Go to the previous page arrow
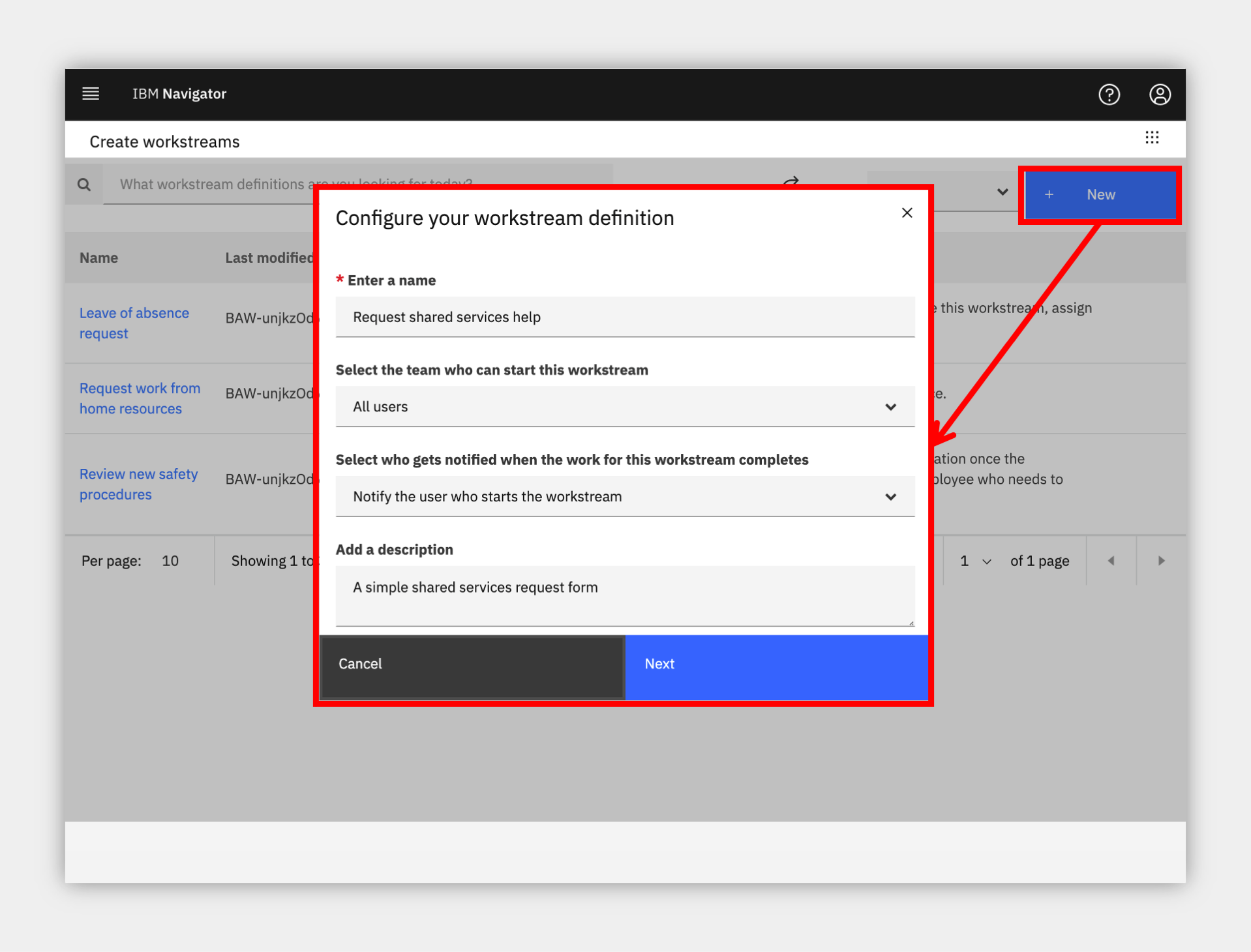This screenshot has height=952, width=1251. click(1111, 561)
